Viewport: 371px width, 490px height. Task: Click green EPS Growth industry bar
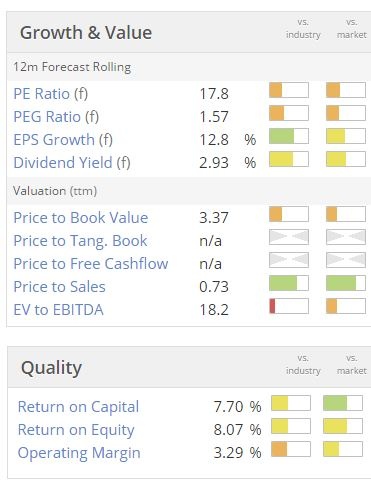coord(289,136)
